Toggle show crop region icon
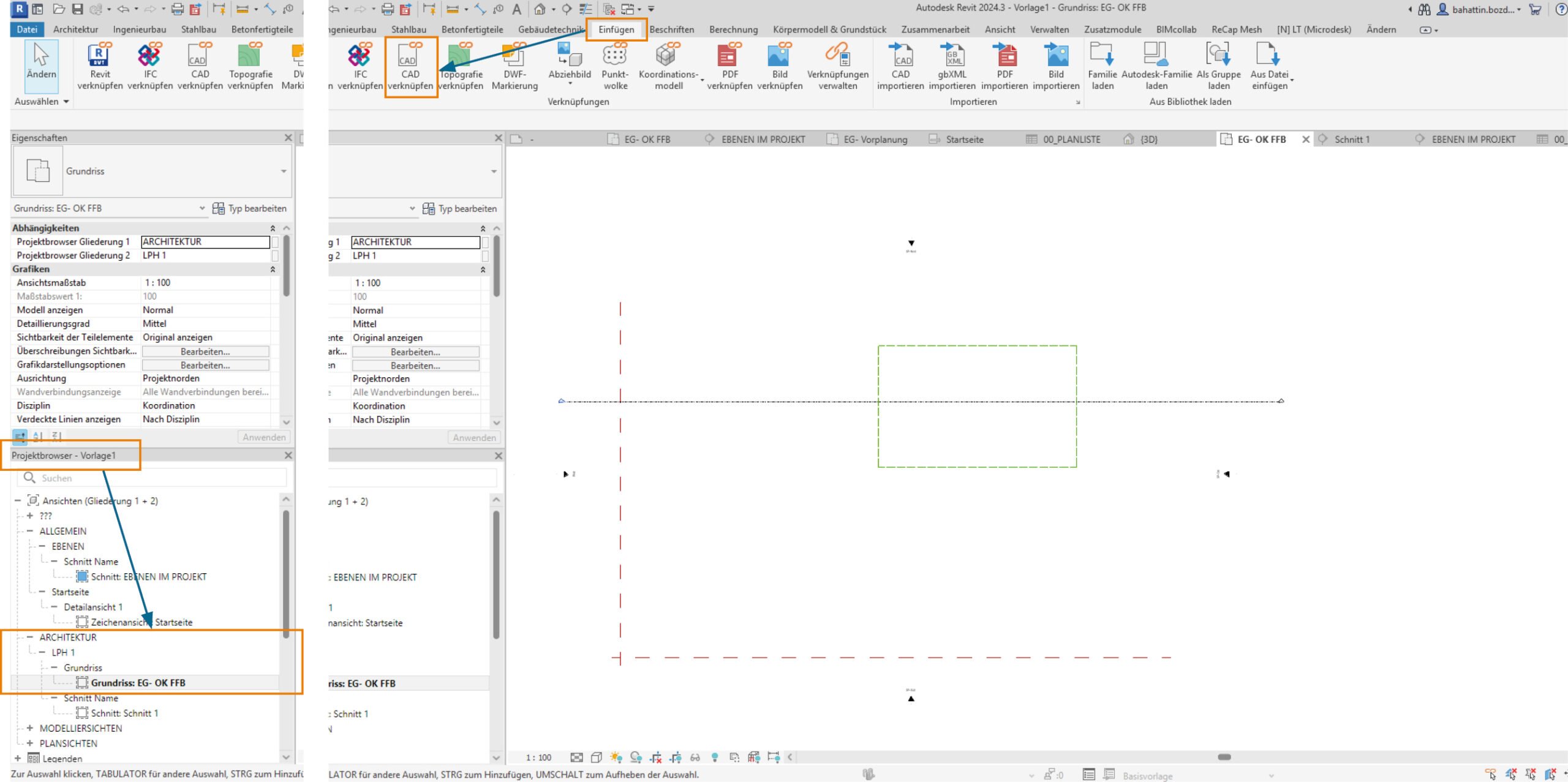The width and height of the screenshot is (1568, 782). coord(675,758)
